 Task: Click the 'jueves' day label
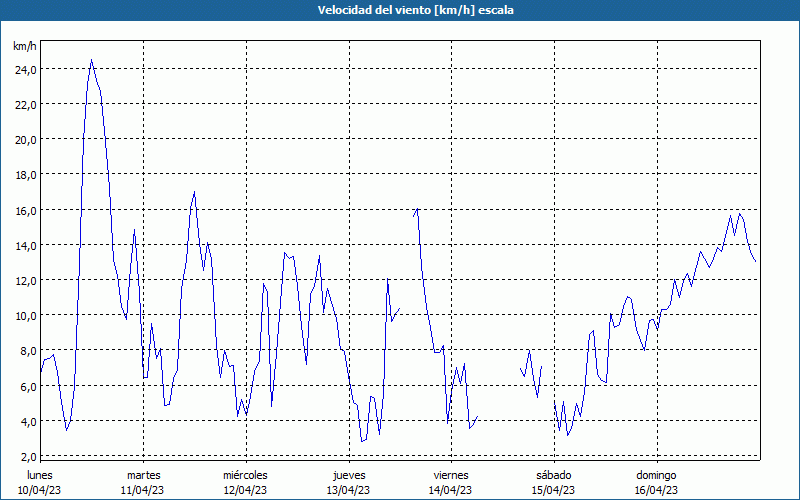(x=349, y=475)
